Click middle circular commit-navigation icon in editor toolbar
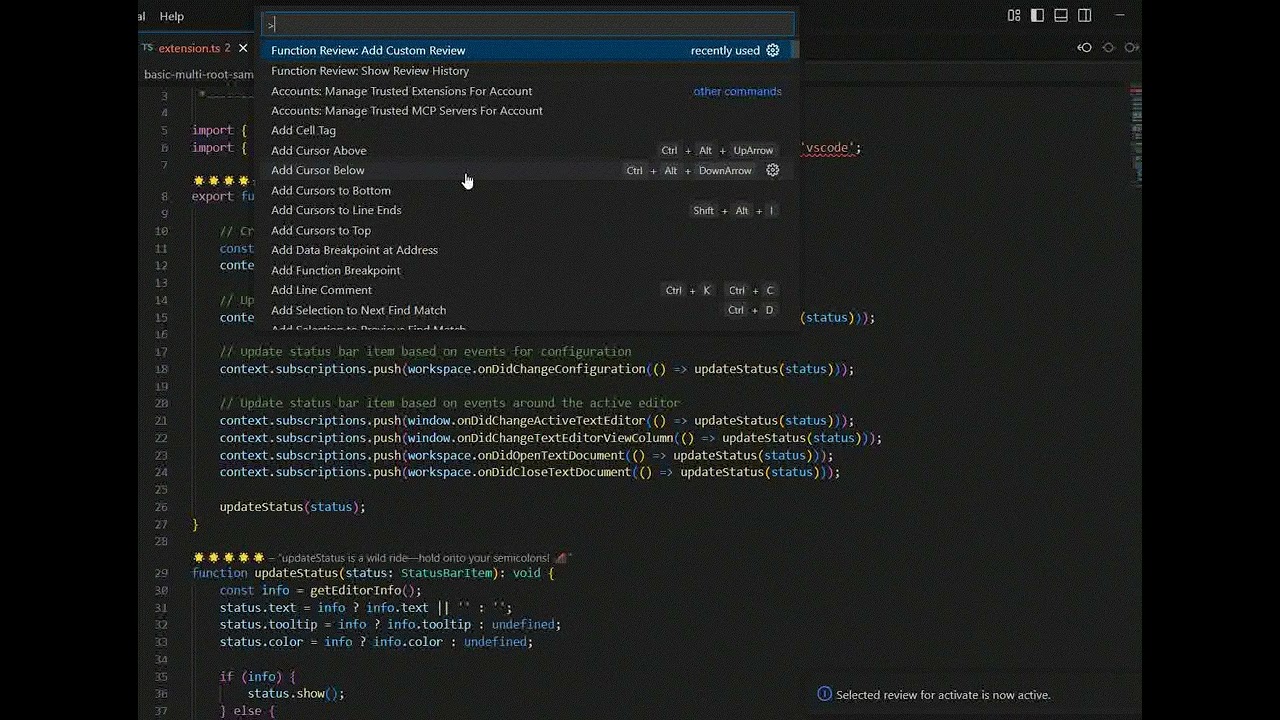The width and height of the screenshot is (1280, 720). tap(1108, 48)
